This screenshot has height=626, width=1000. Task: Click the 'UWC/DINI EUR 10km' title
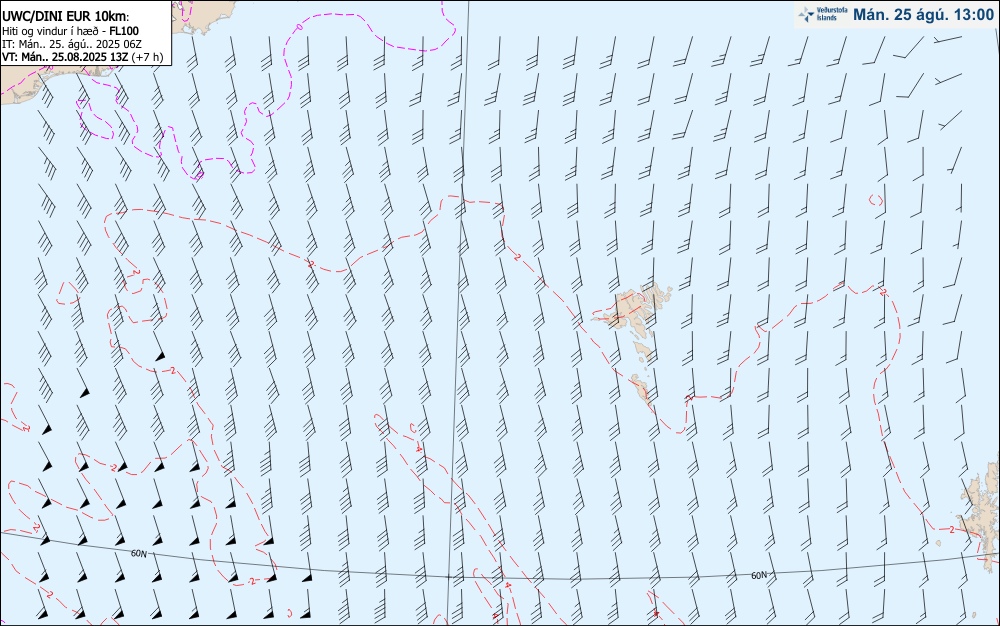point(65,17)
